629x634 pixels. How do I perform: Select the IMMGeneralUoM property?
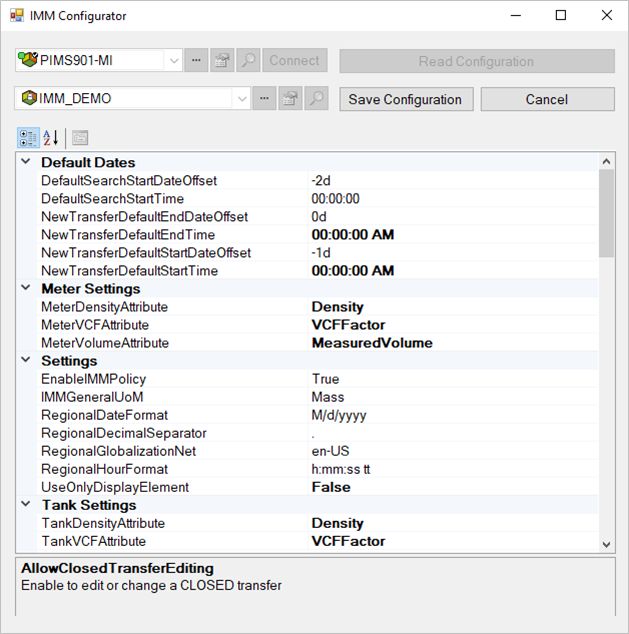coord(92,397)
